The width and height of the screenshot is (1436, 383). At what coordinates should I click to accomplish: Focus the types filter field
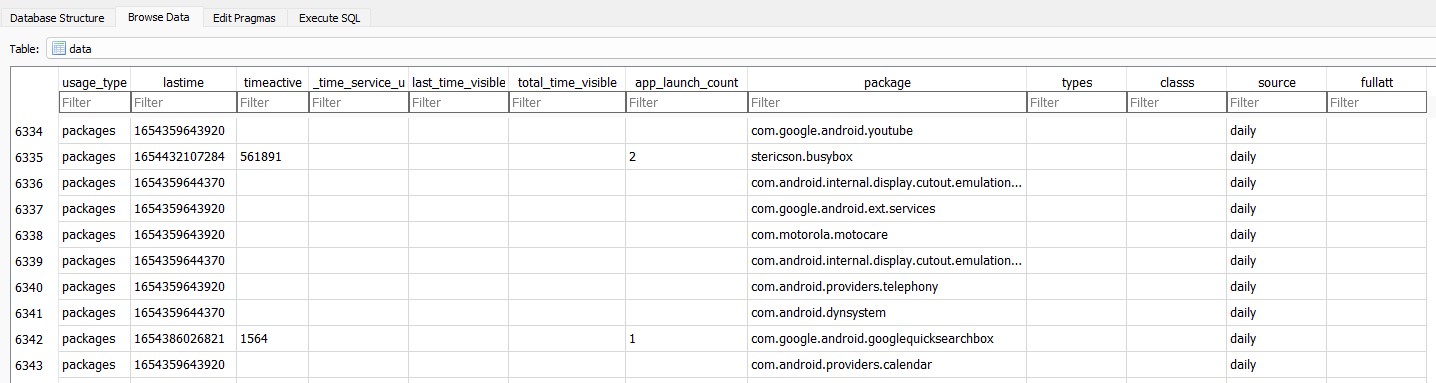(1076, 102)
